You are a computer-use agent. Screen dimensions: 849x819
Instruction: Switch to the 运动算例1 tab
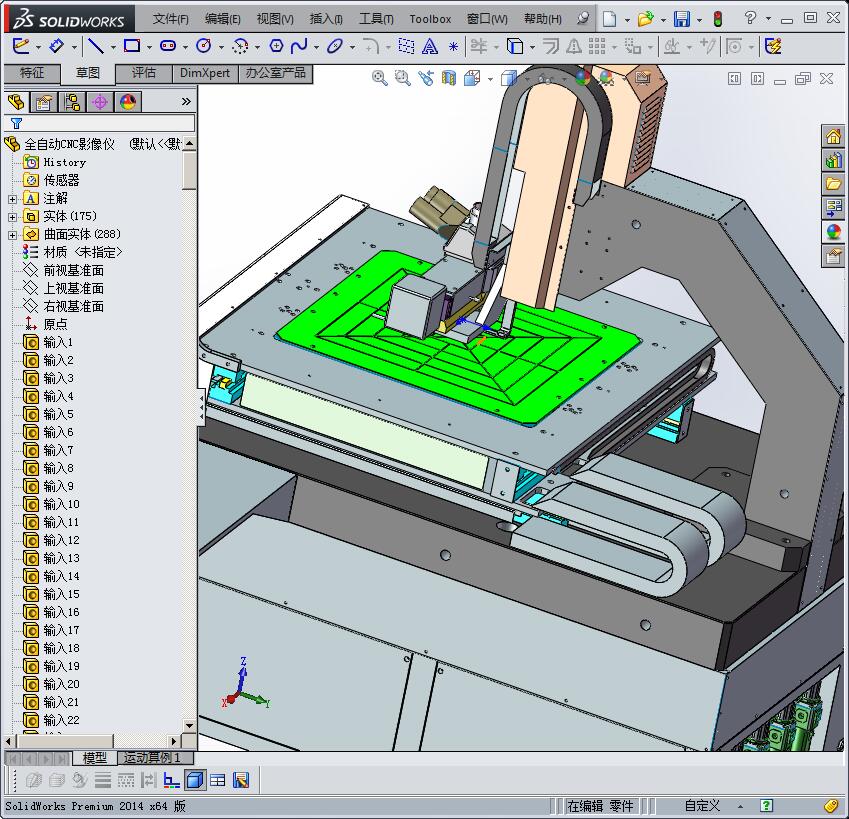(154, 757)
